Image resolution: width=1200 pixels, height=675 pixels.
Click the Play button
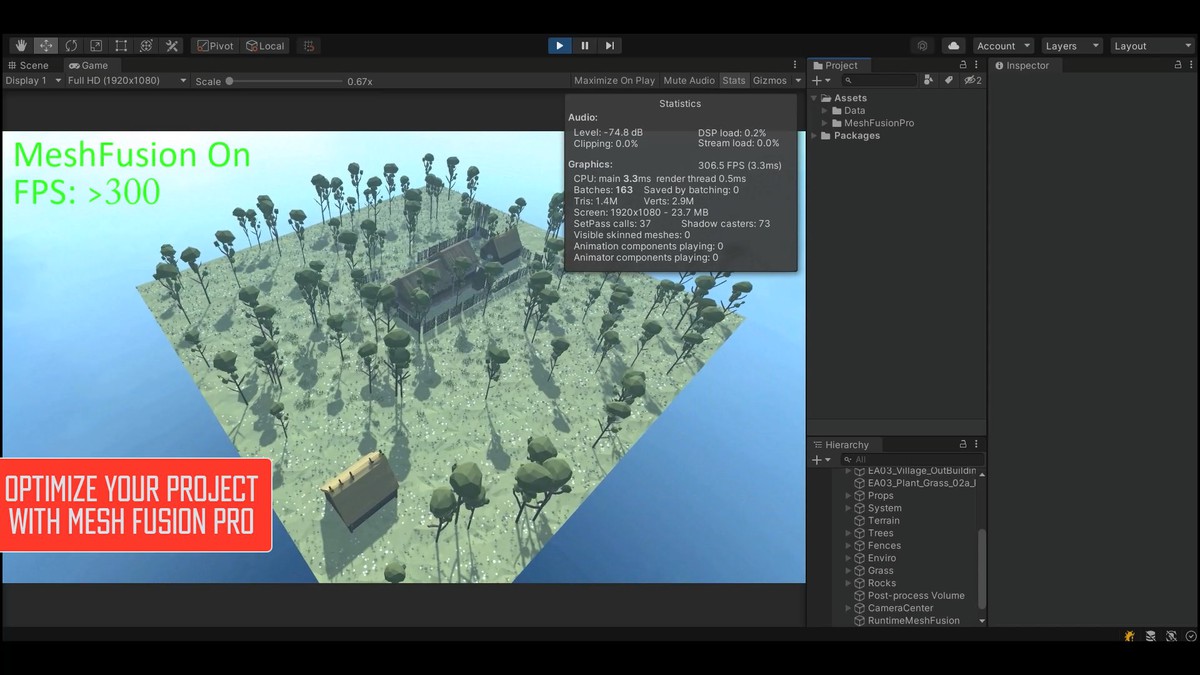click(x=560, y=46)
